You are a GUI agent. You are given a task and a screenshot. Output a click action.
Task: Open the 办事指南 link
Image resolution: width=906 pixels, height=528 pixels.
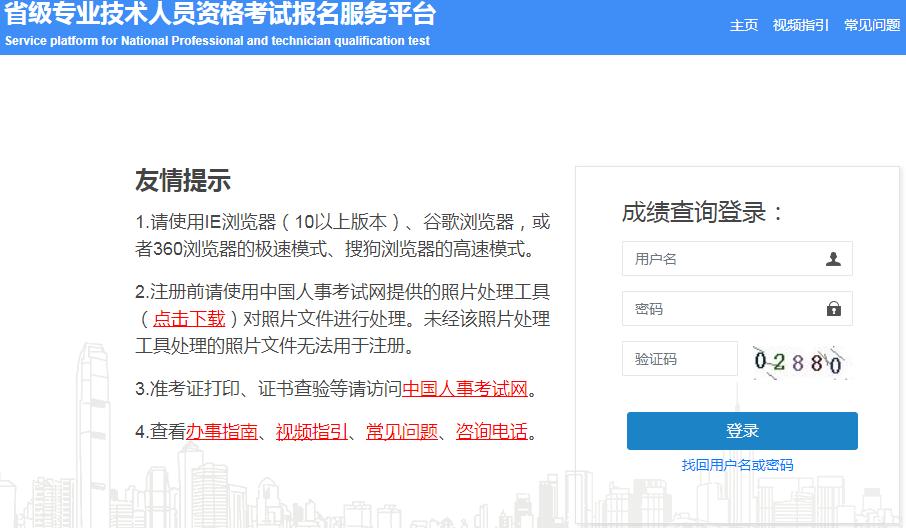[222, 432]
